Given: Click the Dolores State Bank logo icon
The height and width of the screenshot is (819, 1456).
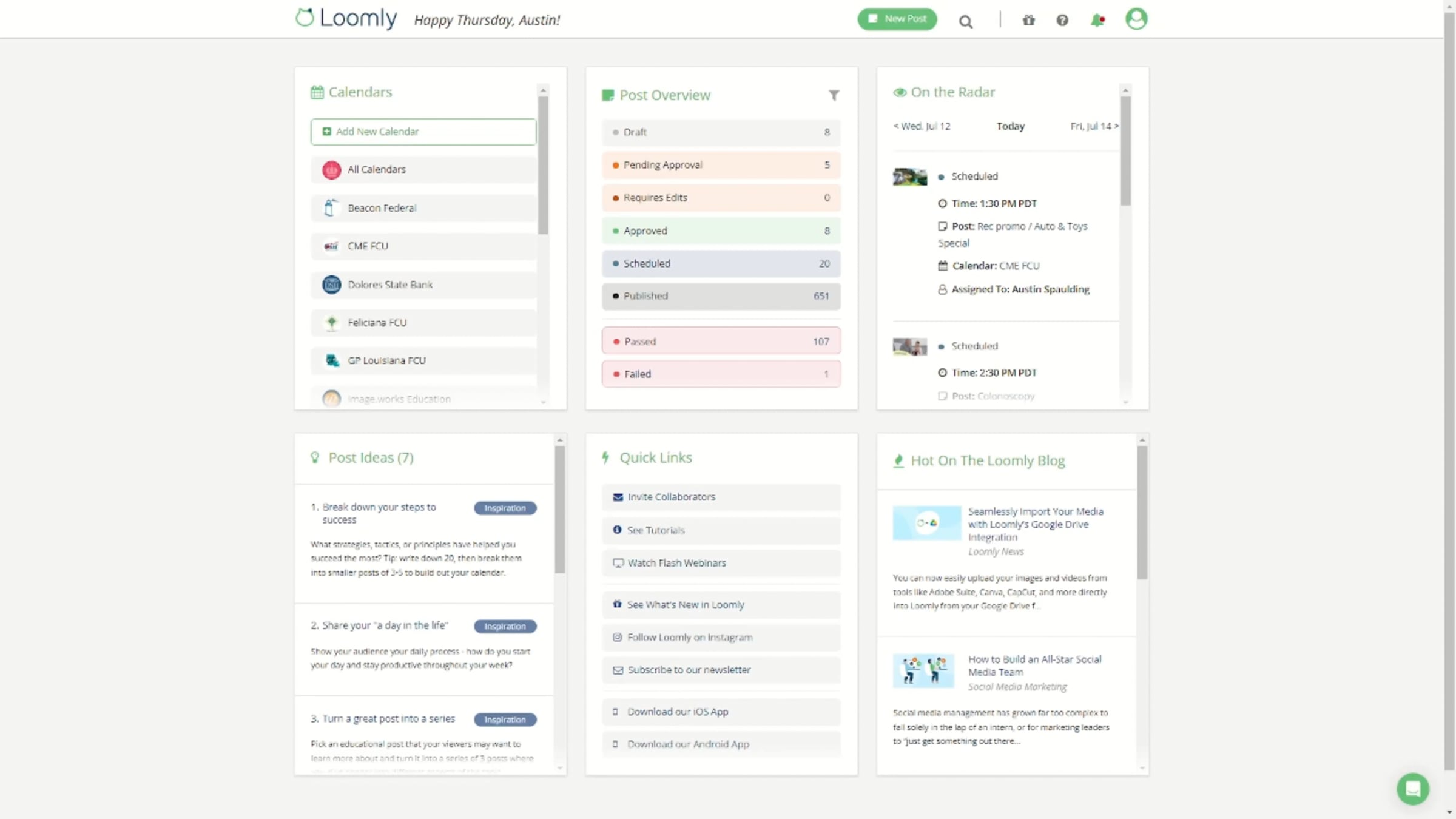Looking at the screenshot, I should pyautogui.click(x=331, y=285).
